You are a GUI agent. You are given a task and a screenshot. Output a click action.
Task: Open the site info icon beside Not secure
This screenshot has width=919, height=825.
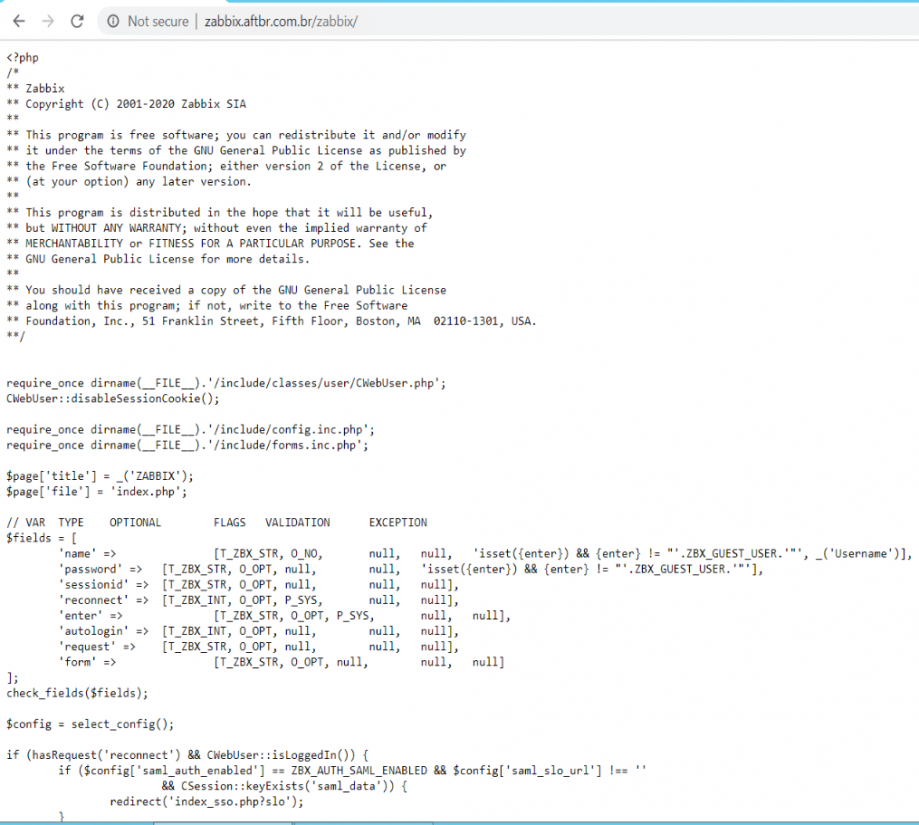113,22
